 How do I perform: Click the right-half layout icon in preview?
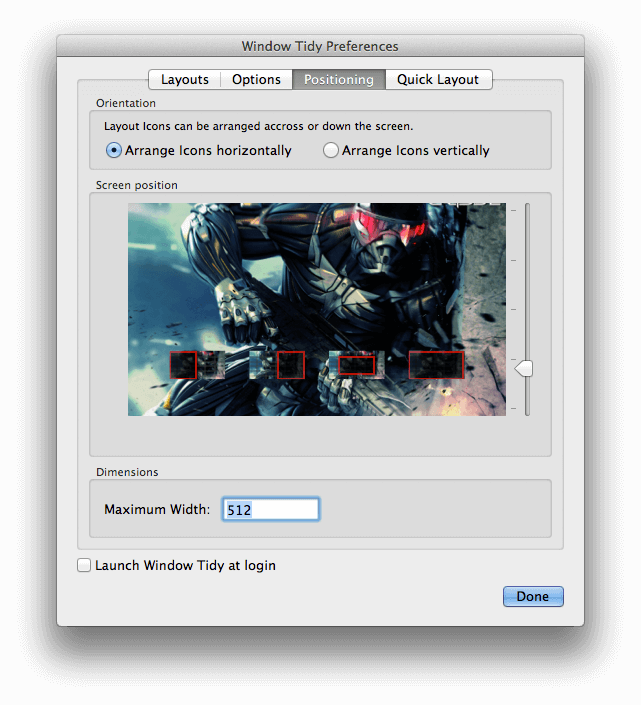277,365
